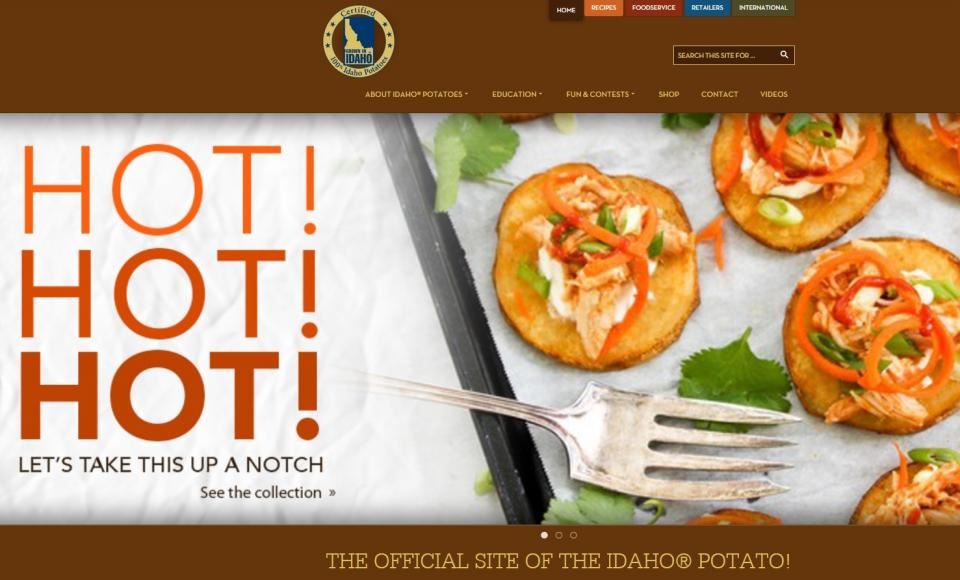960x580 pixels.
Task: Select the Home tab
Action: 566,10
